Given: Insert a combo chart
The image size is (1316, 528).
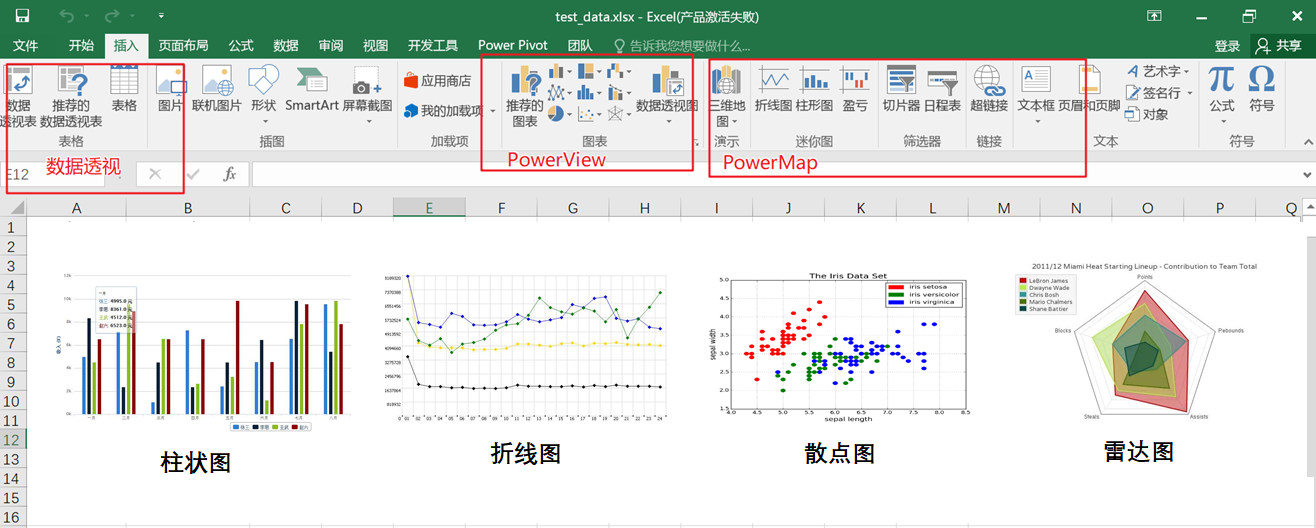Looking at the screenshot, I should point(619,93).
